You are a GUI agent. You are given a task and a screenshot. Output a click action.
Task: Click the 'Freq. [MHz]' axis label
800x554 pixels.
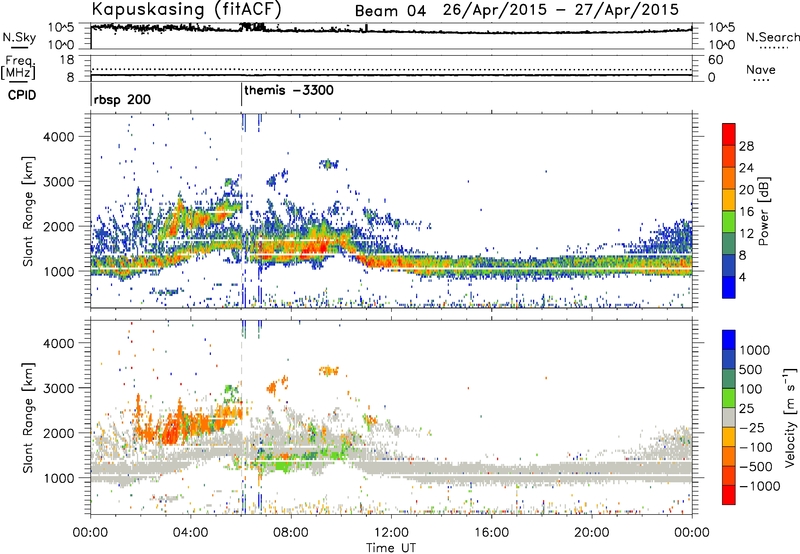18,67
